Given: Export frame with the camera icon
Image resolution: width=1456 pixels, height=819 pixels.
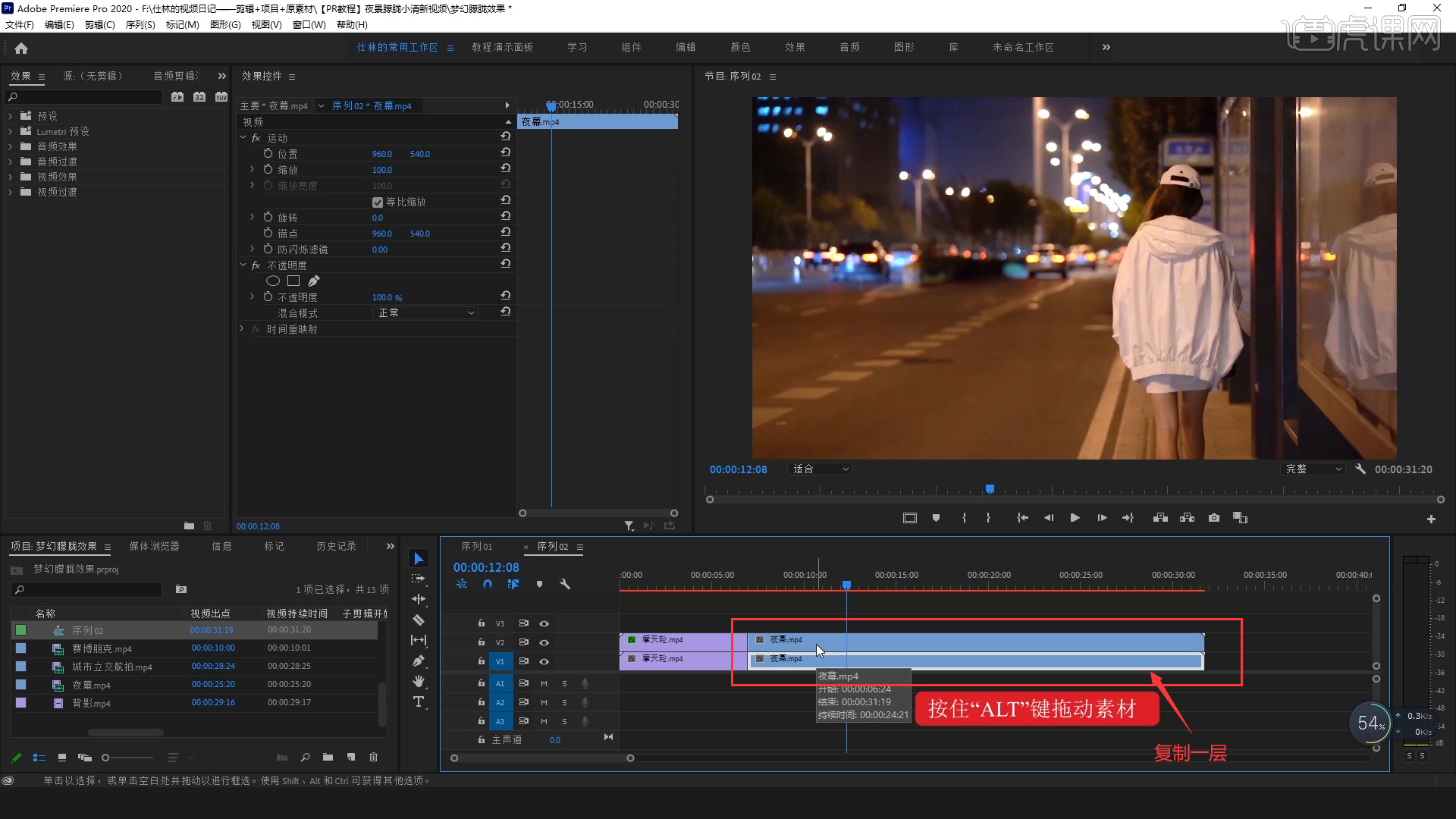Looking at the screenshot, I should point(1214,518).
